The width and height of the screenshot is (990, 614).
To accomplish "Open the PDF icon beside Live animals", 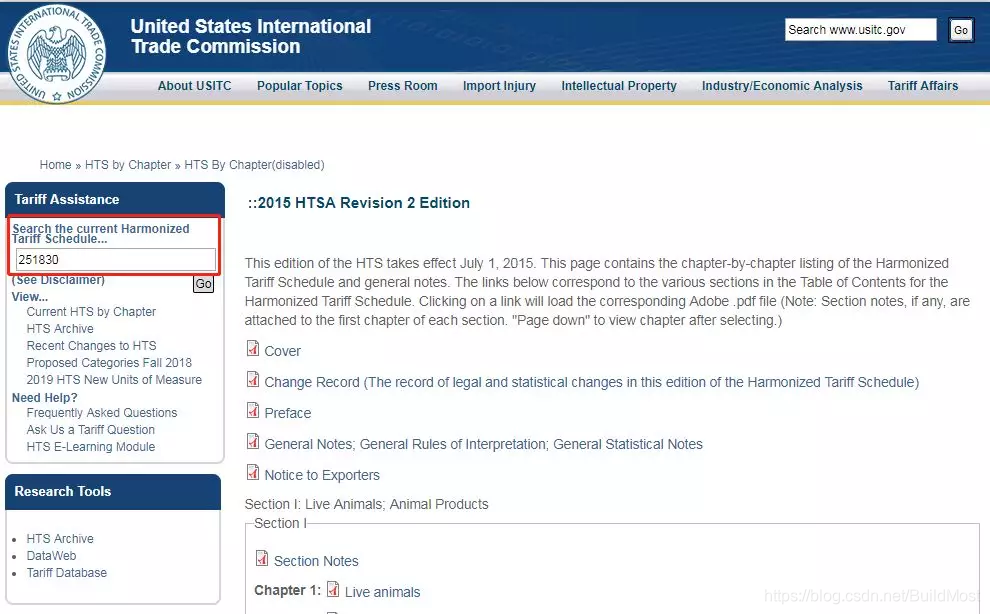I will click(333, 589).
